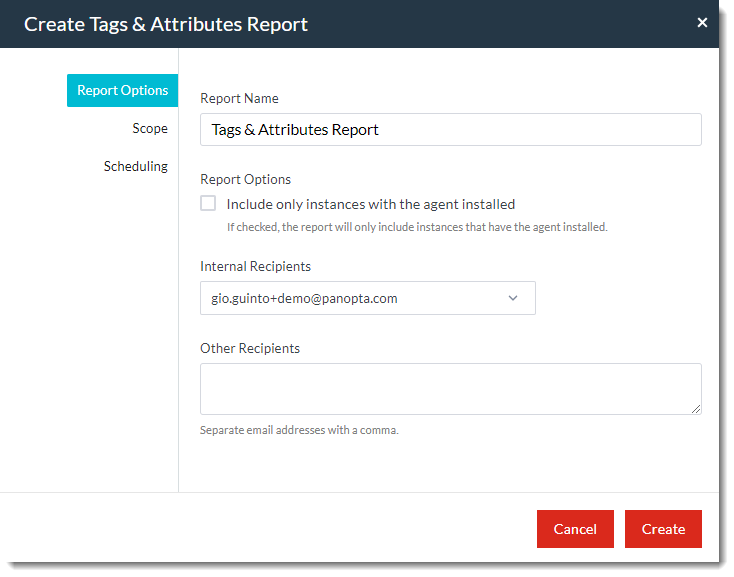
Task: Click into the Report Name text field
Action: pyautogui.click(x=450, y=130)
